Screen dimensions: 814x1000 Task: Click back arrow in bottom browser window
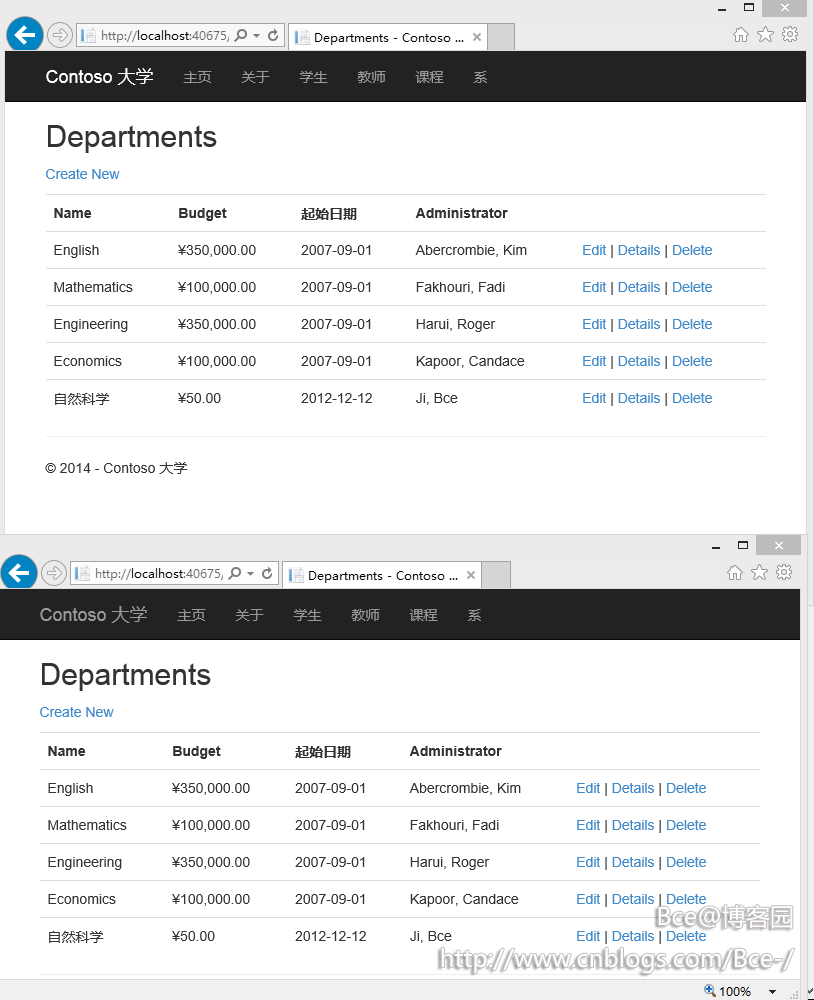(x=19, y=572)
